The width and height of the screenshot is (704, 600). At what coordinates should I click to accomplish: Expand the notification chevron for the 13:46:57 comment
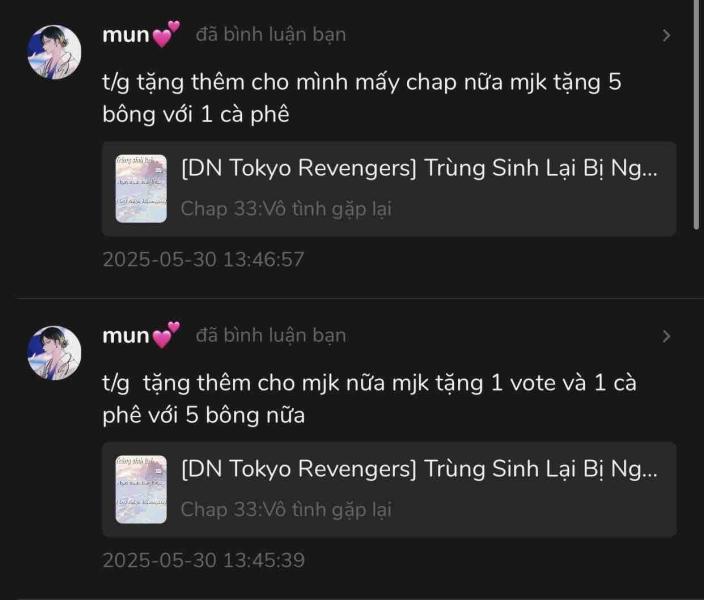[666, 35]
